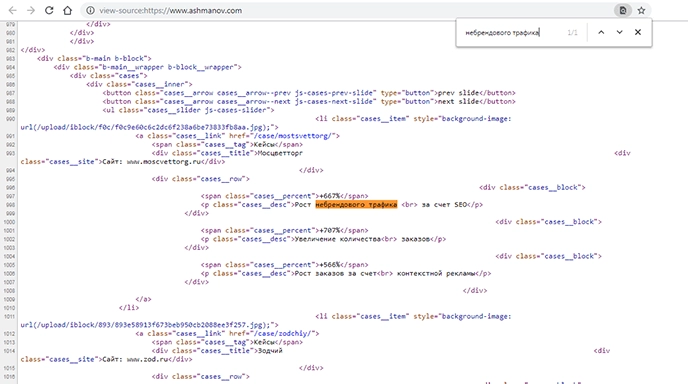The height and width of the screenshot is (384, 688).
Task: Click the text контекстной рекламы
Action: [x=437, y=273]
